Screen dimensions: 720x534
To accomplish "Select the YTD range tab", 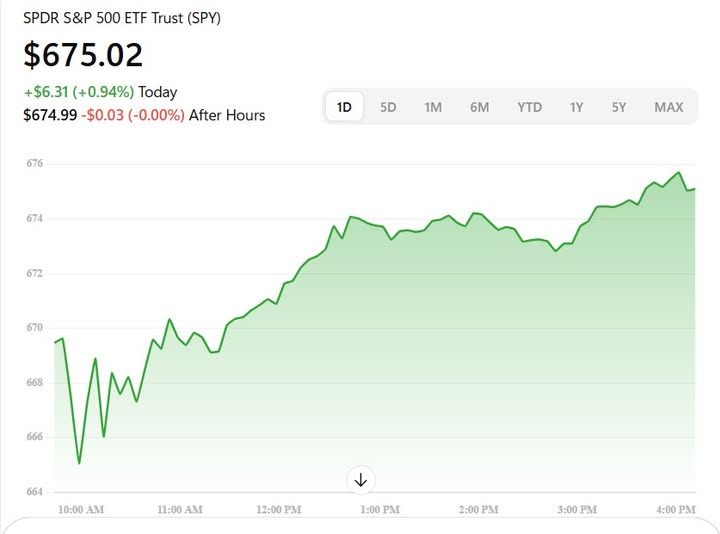I will tap(529, 107).
